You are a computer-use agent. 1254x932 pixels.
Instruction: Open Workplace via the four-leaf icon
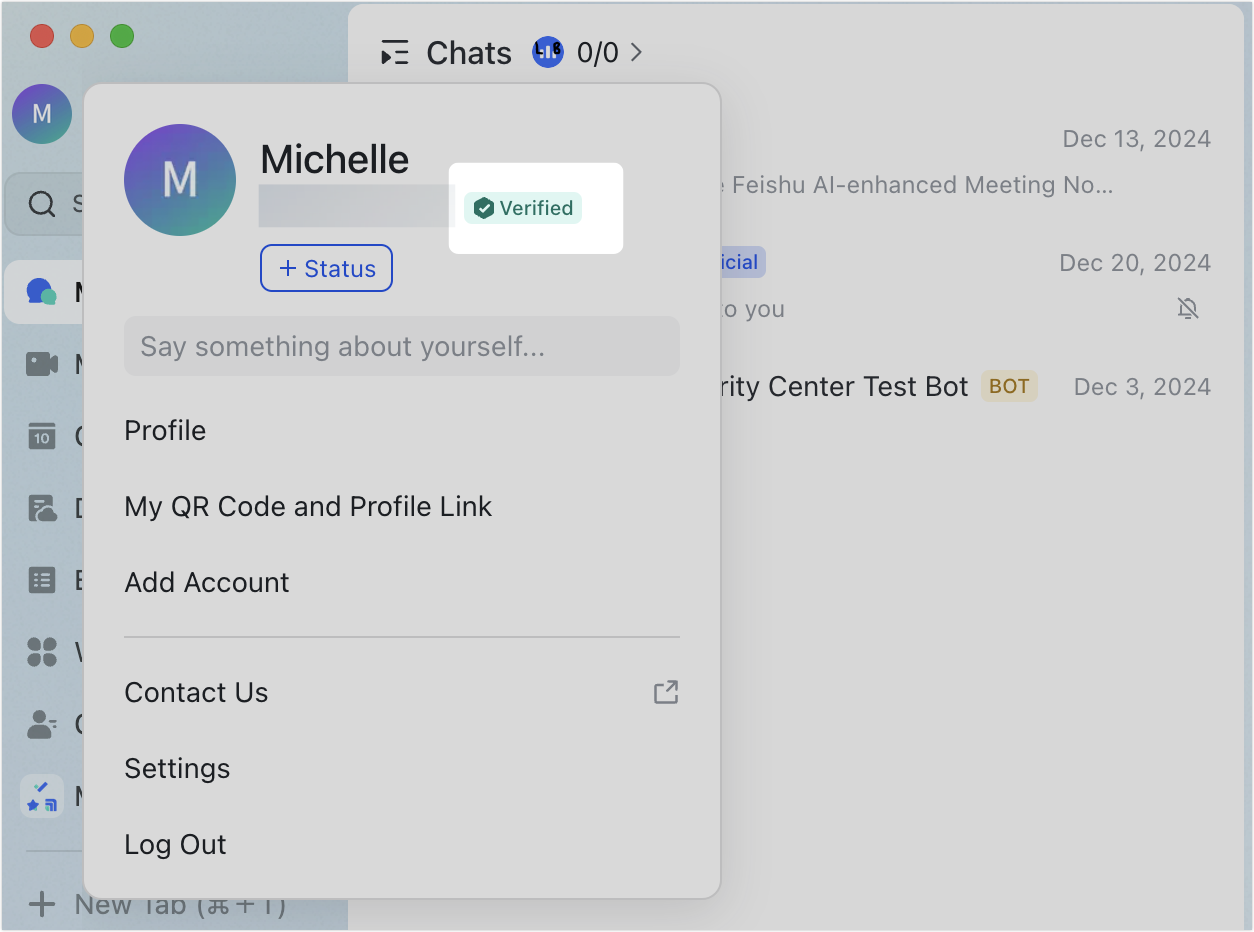pyautogui.click(x=41, y=652)
